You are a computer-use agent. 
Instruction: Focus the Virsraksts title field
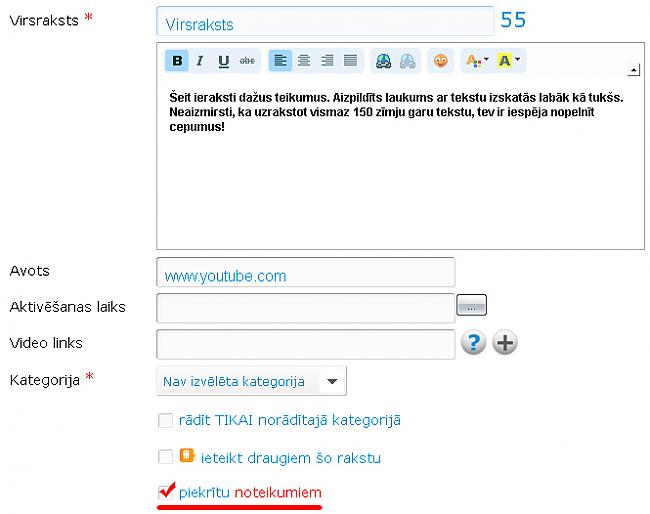pos(325,22)
